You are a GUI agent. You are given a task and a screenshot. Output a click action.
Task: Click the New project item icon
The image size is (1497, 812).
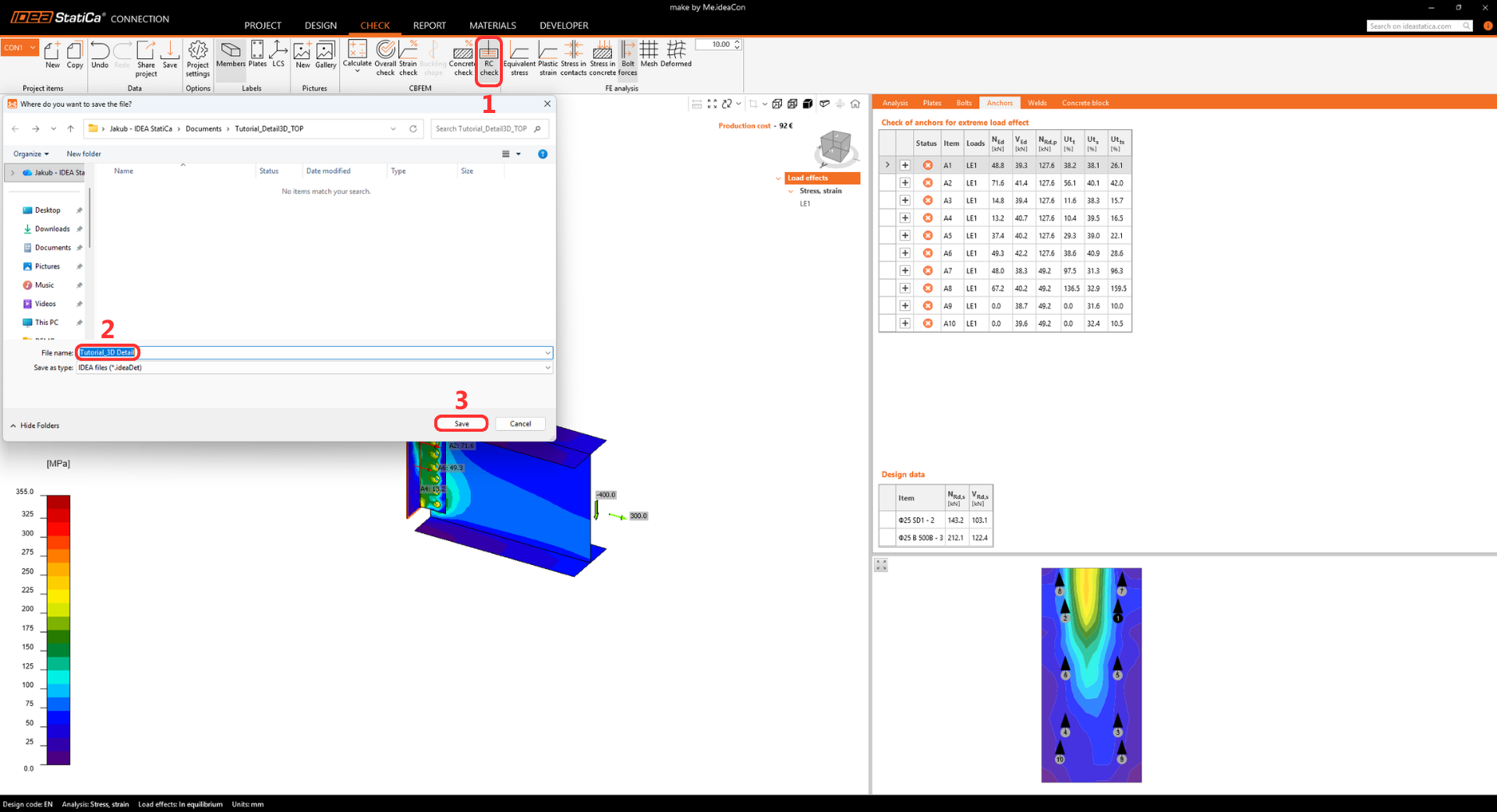[x=52, y=55]
